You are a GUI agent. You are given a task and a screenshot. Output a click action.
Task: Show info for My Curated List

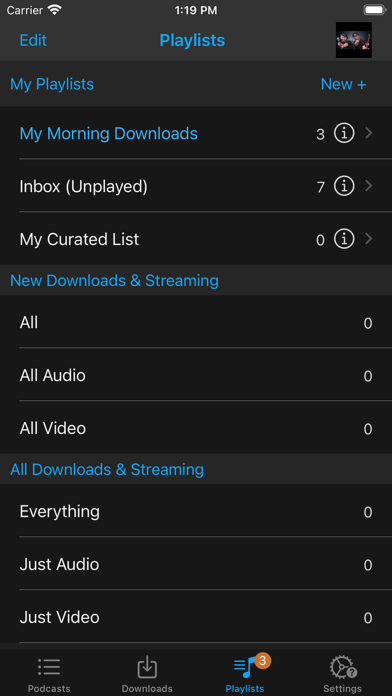coord(344,239)
